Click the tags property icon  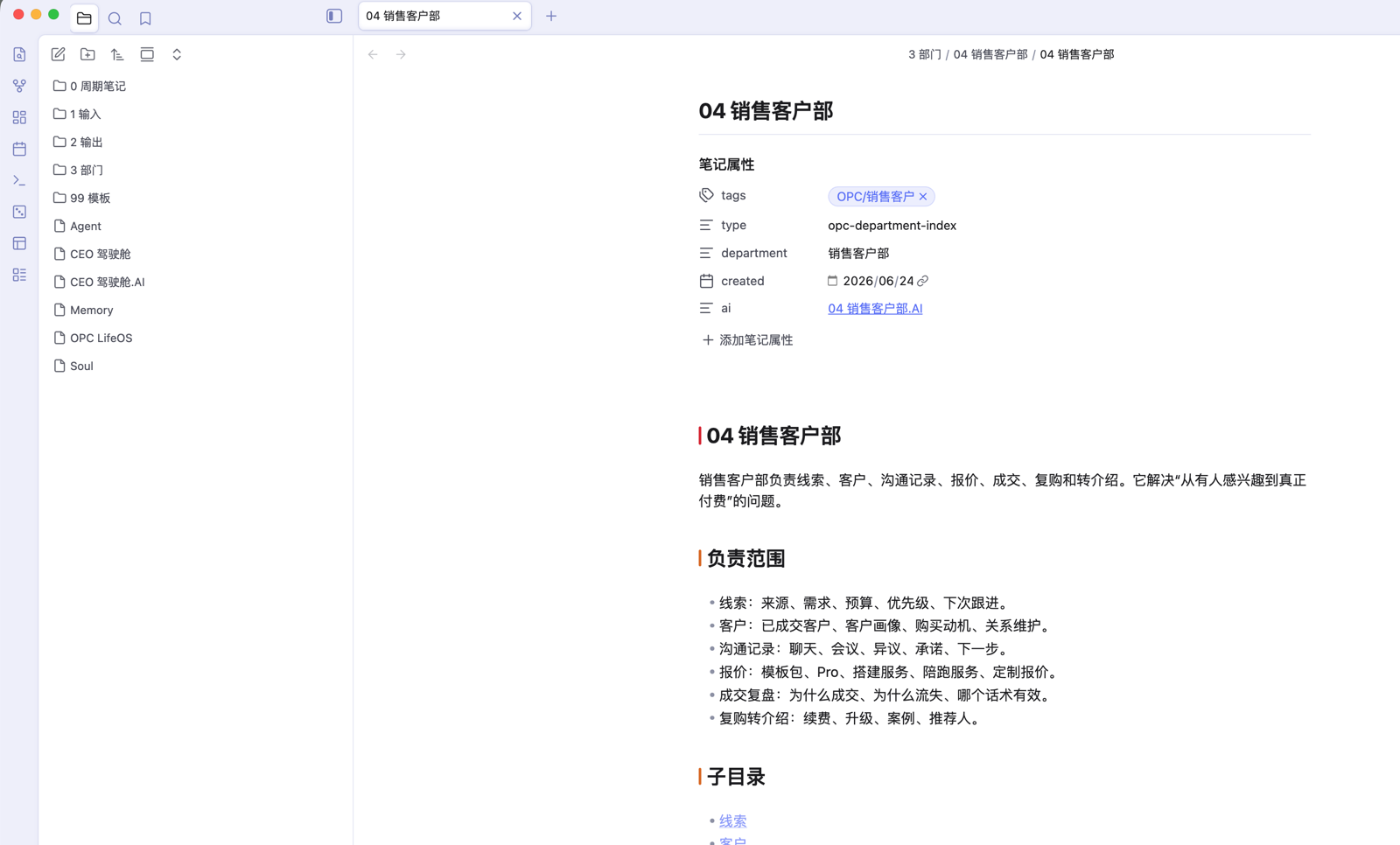706,195
